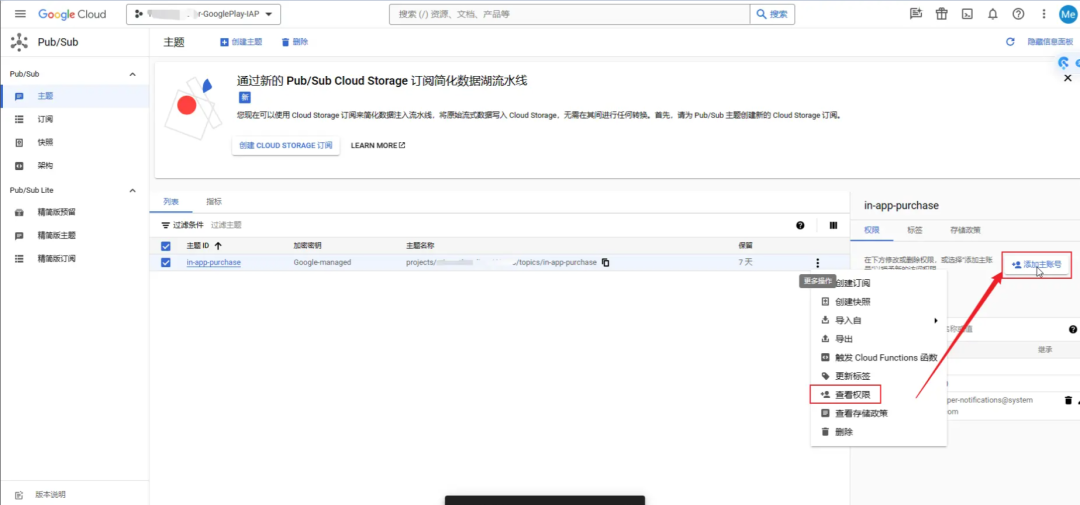The width and height of the screenshot is (1080, 505).
Task: Click 隐藏信息面板 hide info panel
Action: point(1050,42)
